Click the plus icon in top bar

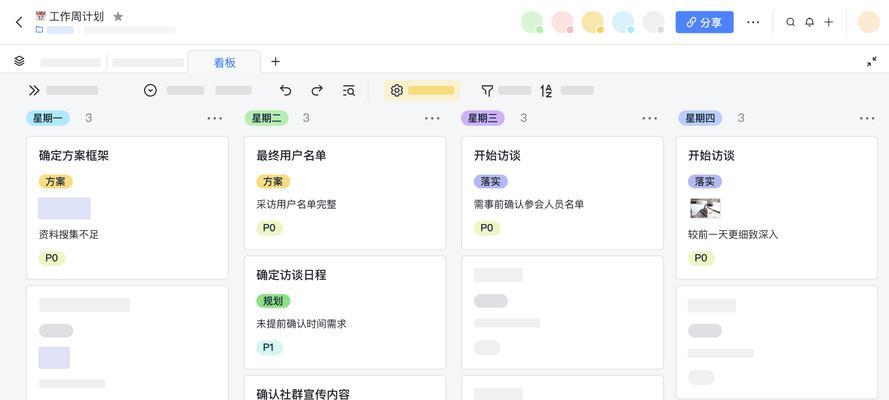[x=828, y=22]
